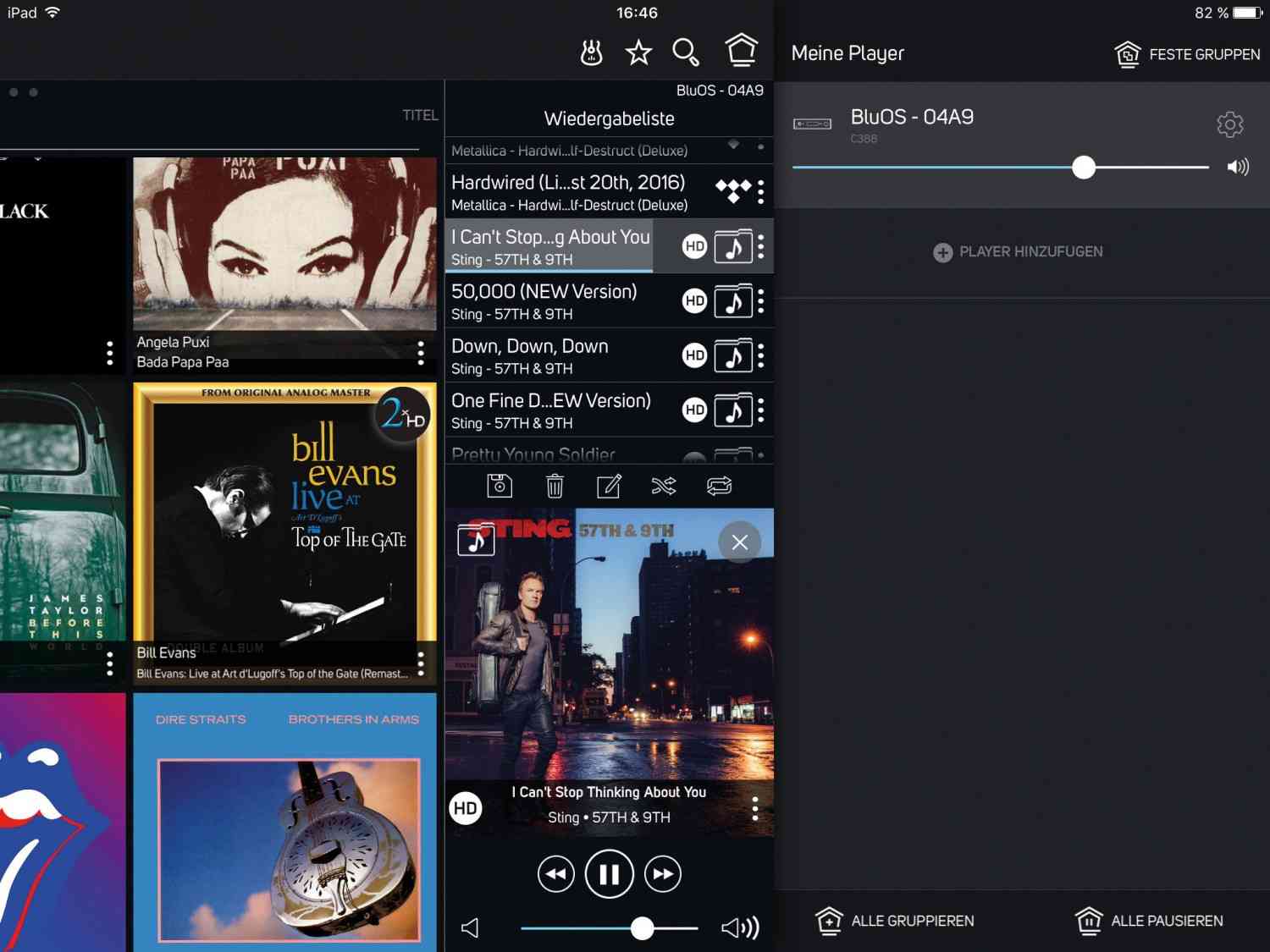Click Player Hinzufügen button
Screen dimensions: 1270x952
click(x=1018, y=252)
